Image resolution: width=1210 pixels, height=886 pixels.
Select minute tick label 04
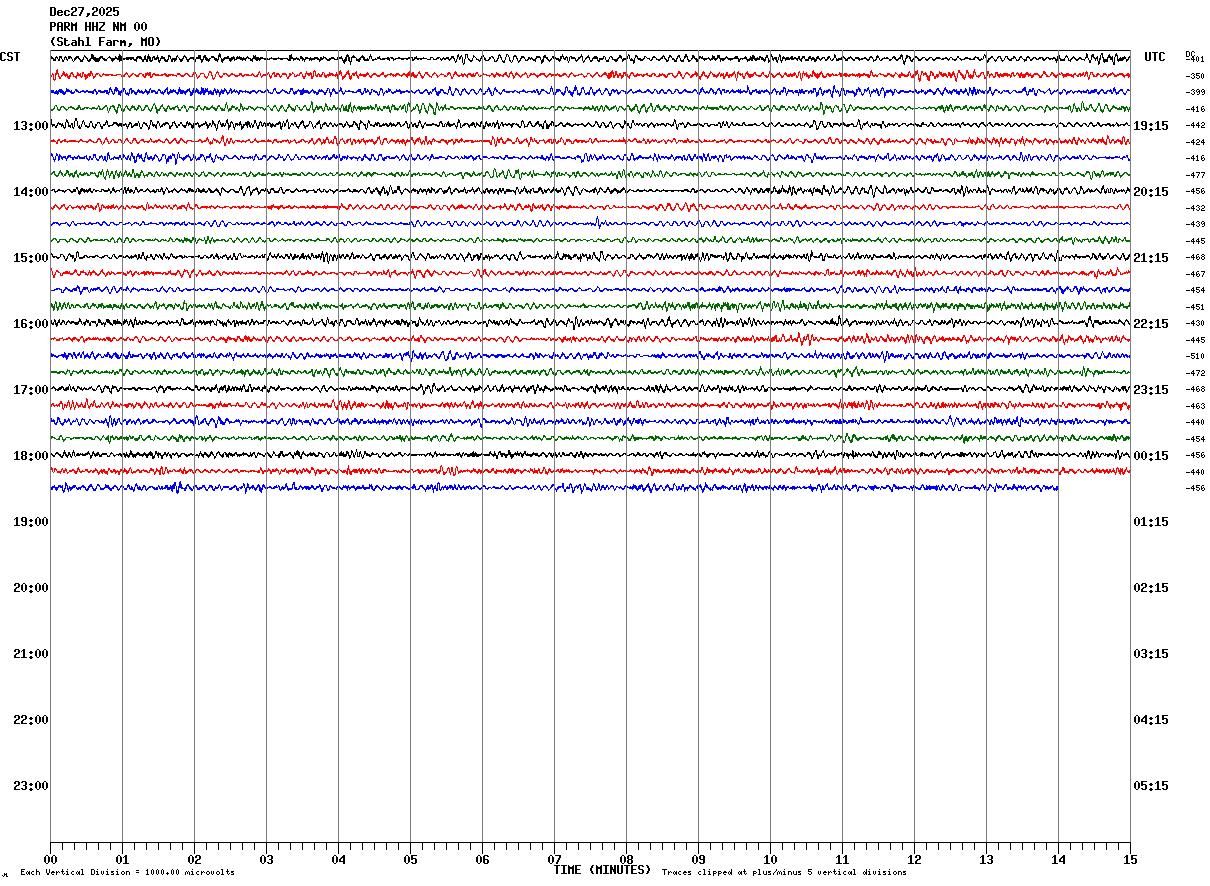coord(338,859)
